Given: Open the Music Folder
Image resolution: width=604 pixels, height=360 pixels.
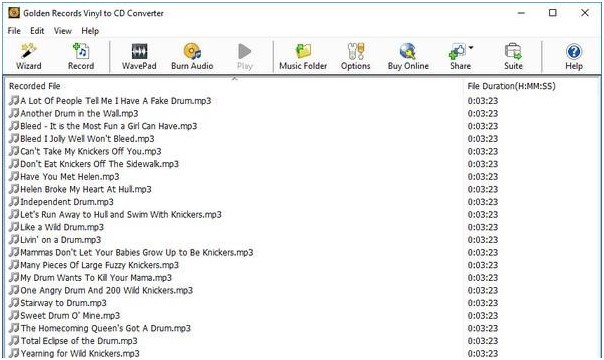Looking at the screenshot, I should pos(303,57).
